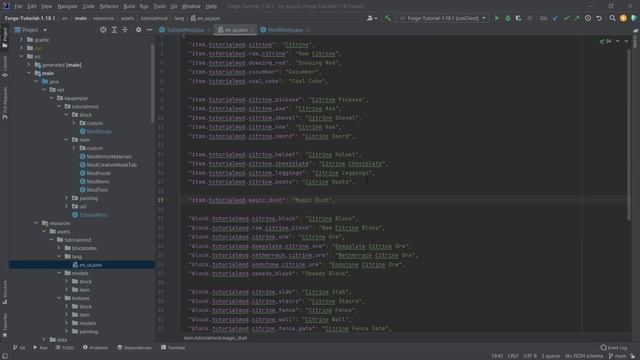
Task: Open the TODO tool window
Action: pos(65,348)
